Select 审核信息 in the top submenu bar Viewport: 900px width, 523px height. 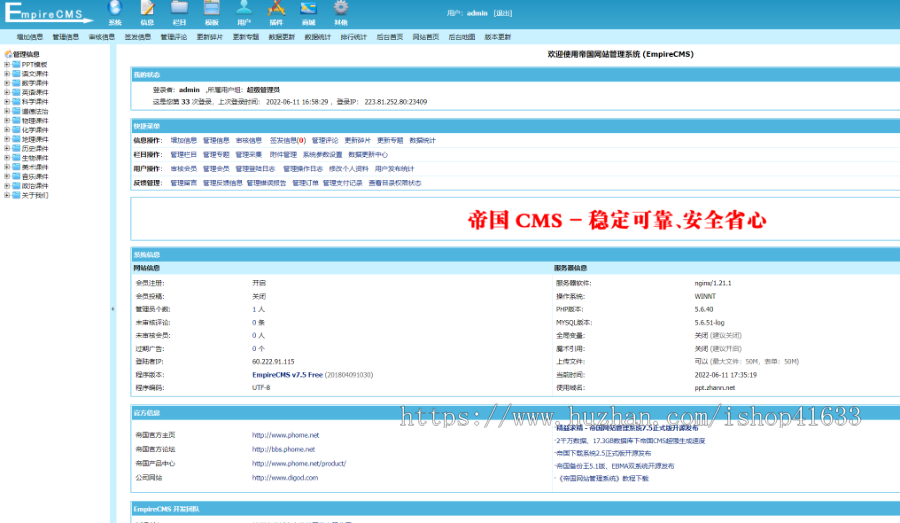click(x=102, y=37)
